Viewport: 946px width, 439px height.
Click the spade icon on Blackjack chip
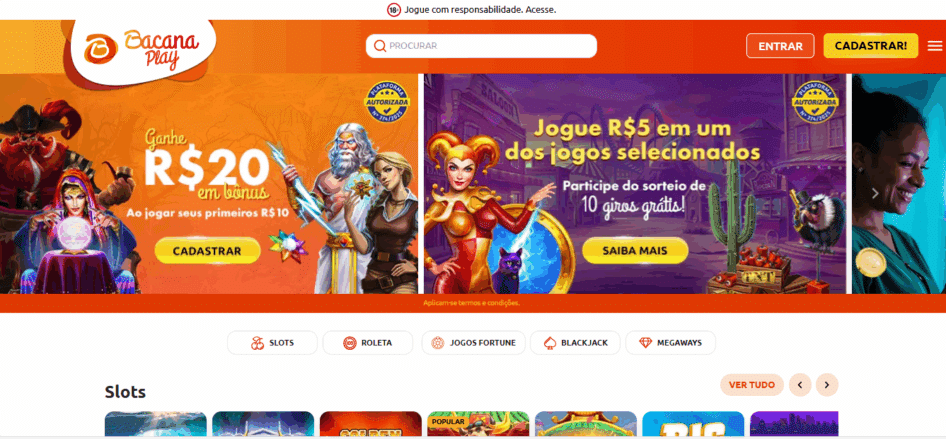point(550,343)
